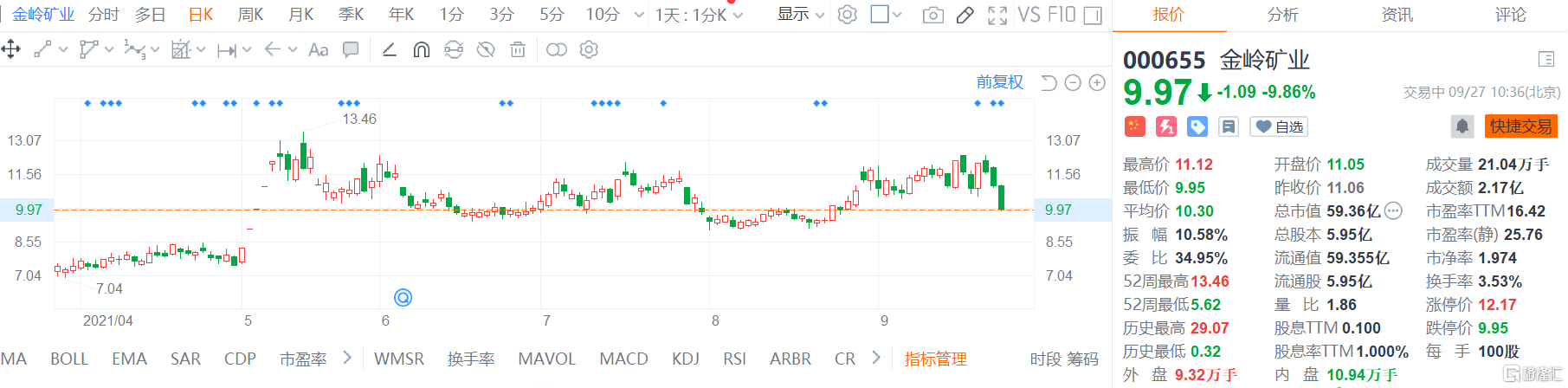
Task: Delete drawings with the trash icon
Action: tap(518, 50)
